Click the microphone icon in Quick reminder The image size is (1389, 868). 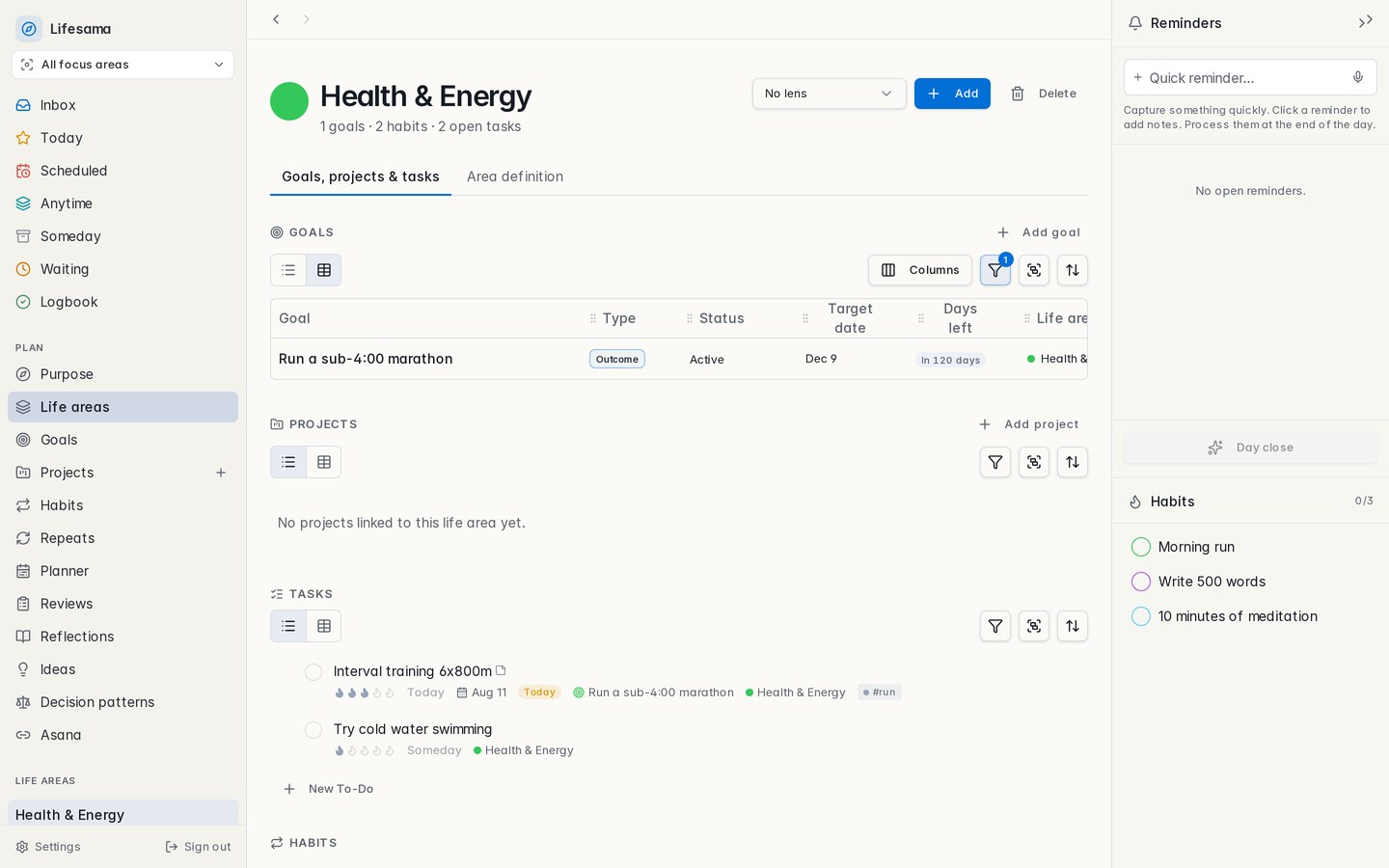1358,77
